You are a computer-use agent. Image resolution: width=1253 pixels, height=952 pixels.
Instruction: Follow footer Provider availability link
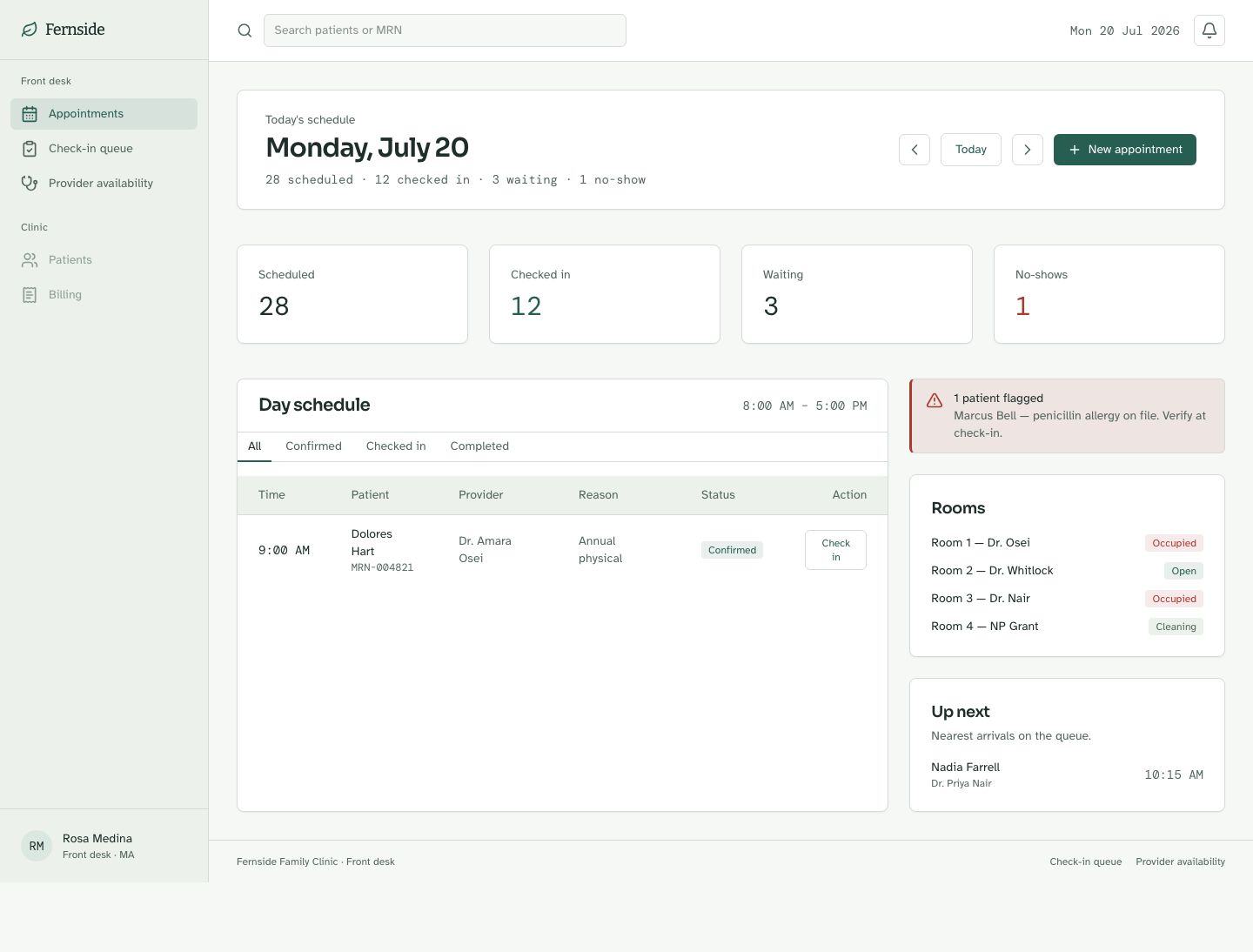[x=1180, y=861]
